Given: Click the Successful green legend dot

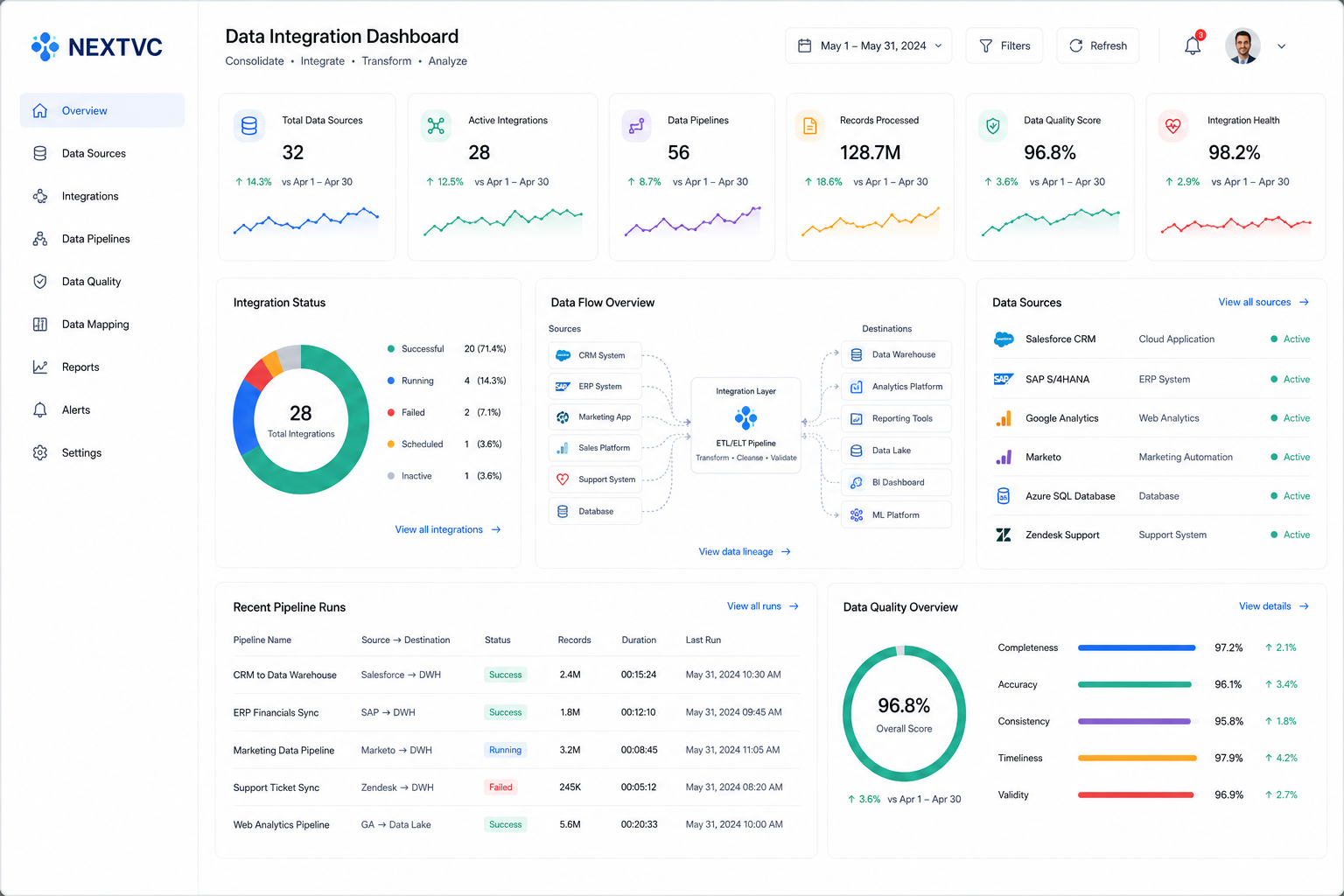Looking at the screenshot, I should click(391, 349).
